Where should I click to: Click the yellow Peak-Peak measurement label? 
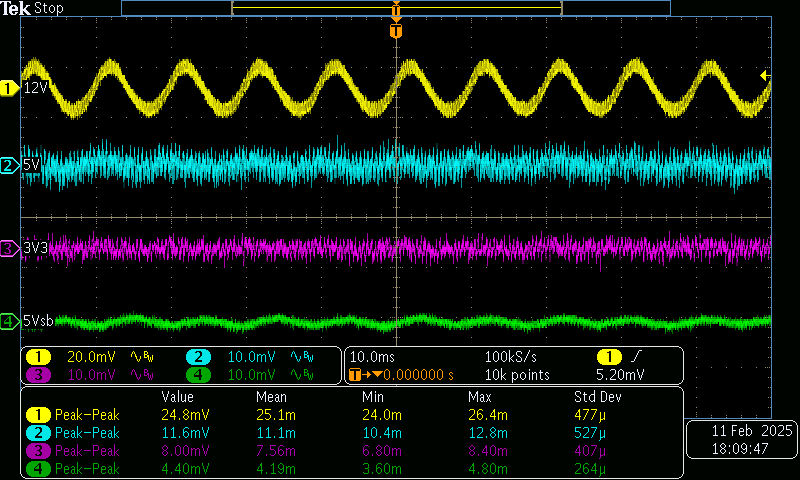pos(87,415)
